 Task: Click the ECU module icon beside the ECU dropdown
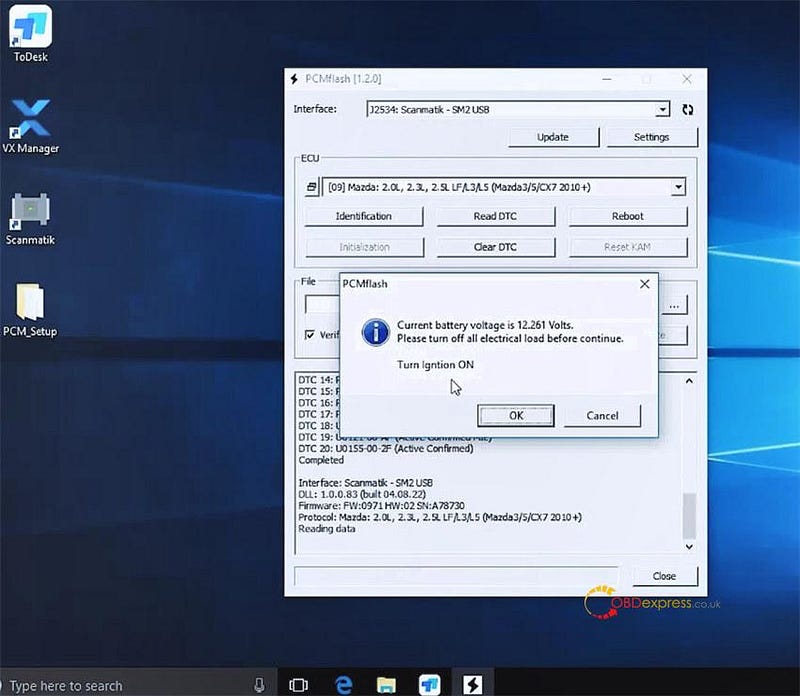[x=311, y=187]
